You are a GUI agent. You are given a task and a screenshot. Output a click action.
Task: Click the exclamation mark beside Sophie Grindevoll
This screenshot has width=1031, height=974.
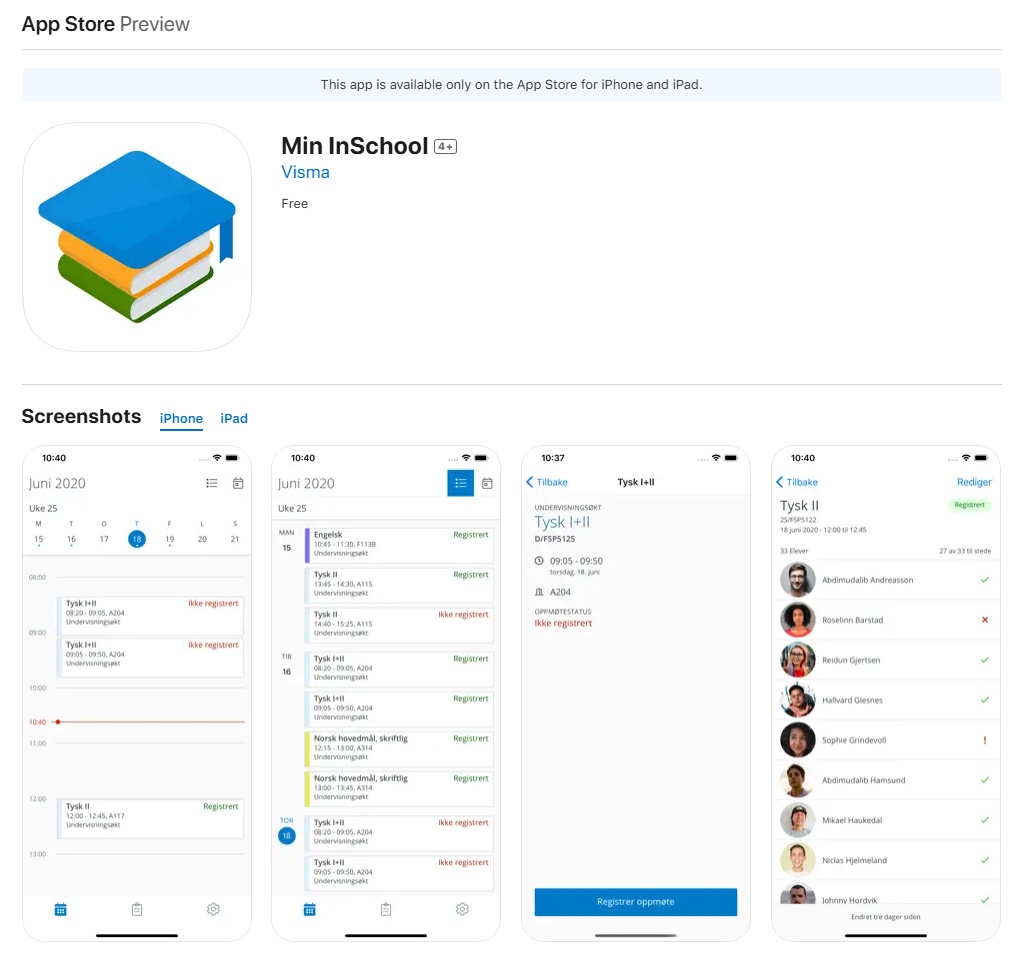984,740
